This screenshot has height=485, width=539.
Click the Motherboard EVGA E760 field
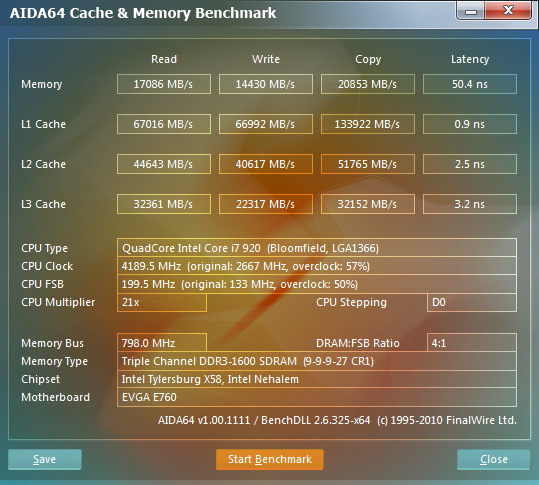(317, 397)
